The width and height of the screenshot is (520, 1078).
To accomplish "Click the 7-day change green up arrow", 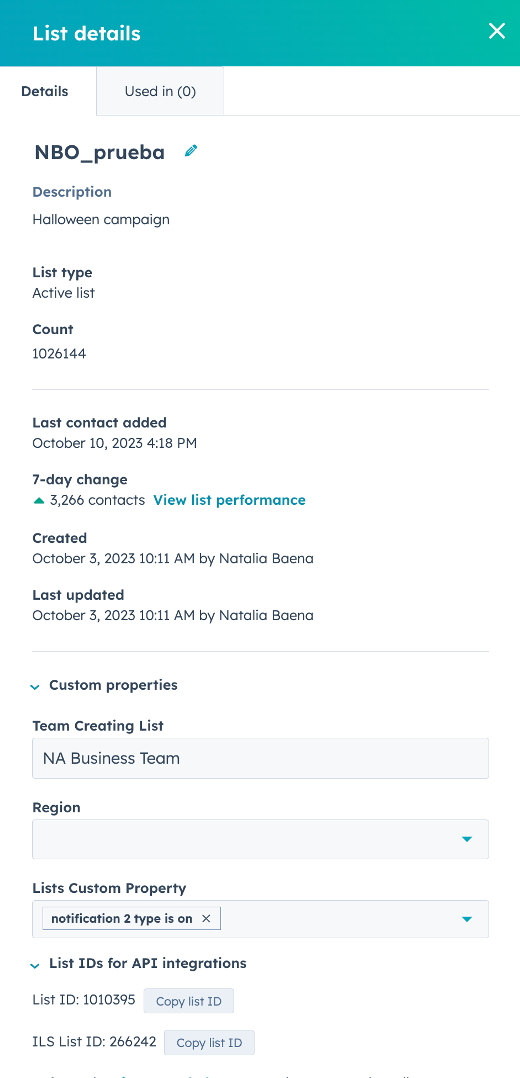I will tap(39, 500).
